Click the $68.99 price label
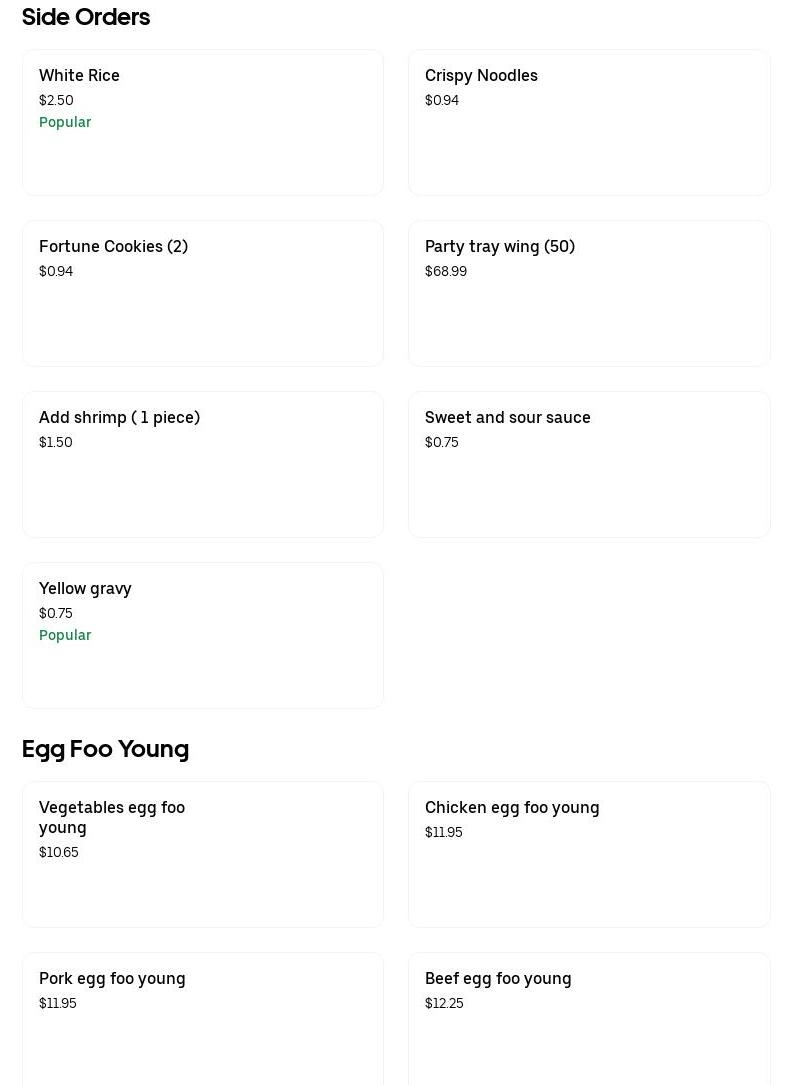 click(446, 271)
